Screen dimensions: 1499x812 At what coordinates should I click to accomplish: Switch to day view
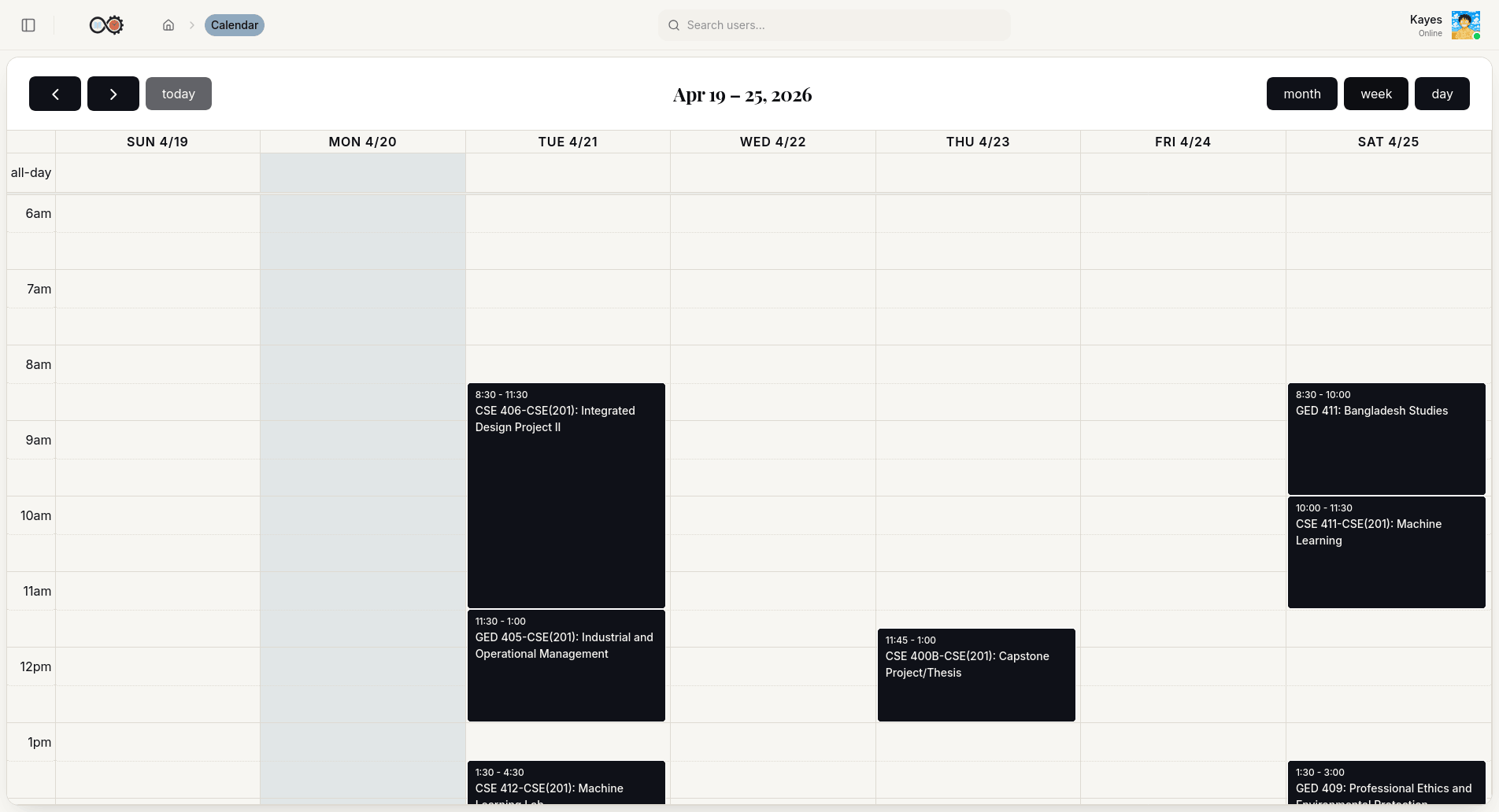click(x=1442, y=94)
